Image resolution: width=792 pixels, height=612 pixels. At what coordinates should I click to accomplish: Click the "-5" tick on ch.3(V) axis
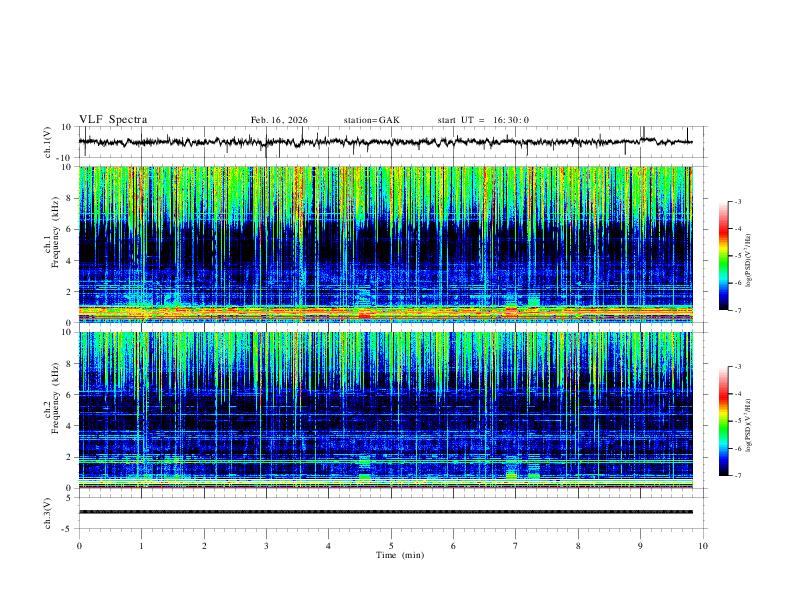(67, 529)
